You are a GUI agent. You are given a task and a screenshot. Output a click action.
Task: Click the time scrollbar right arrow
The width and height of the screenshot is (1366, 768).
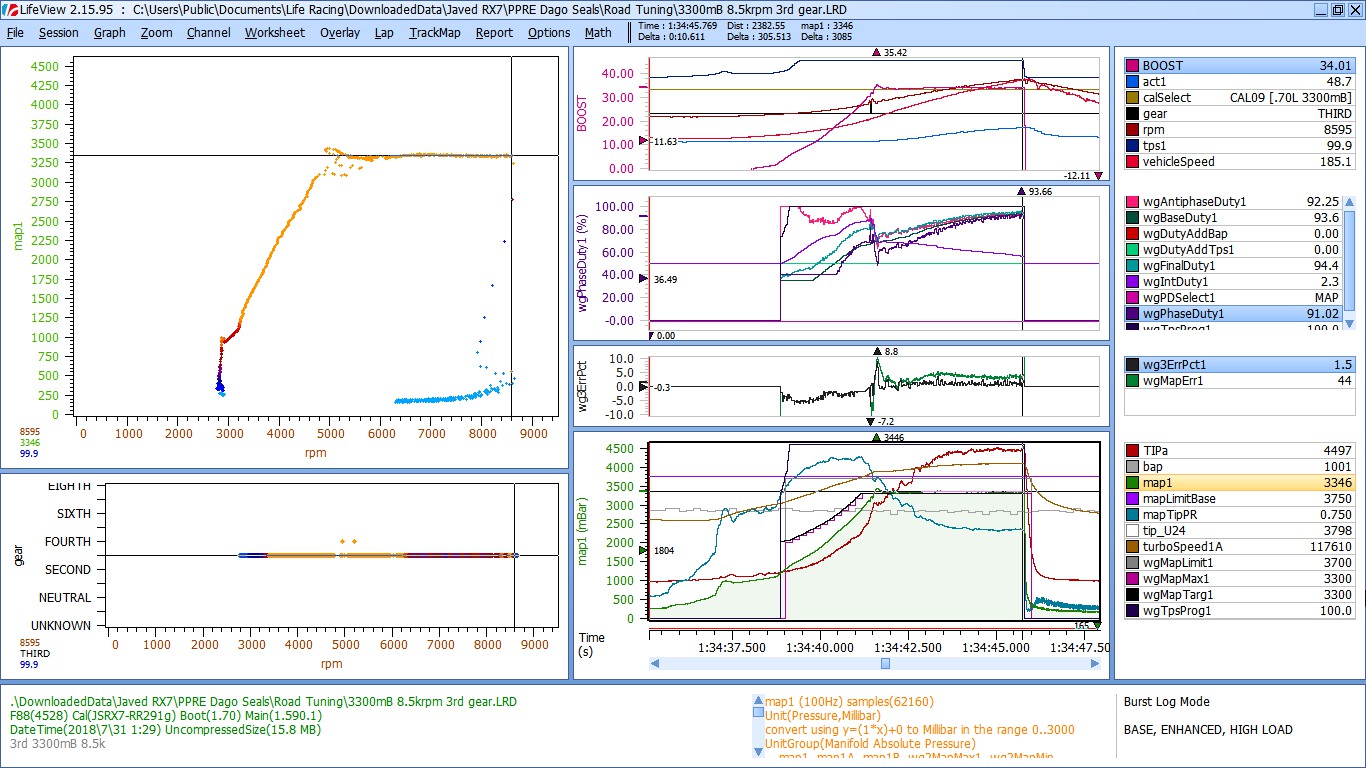(1095, 663)
